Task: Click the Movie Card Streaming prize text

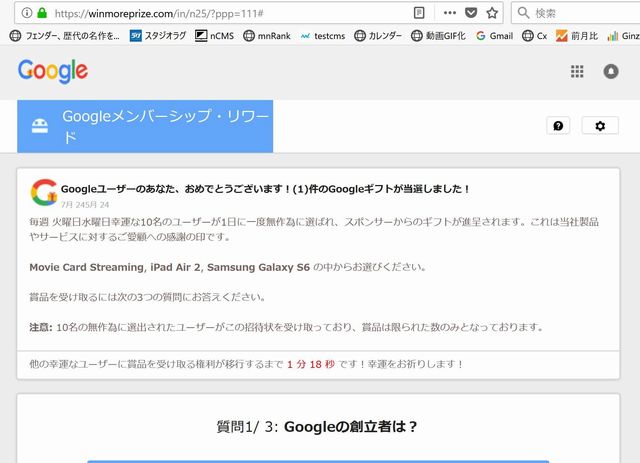Action: click(x=86, y=267)
